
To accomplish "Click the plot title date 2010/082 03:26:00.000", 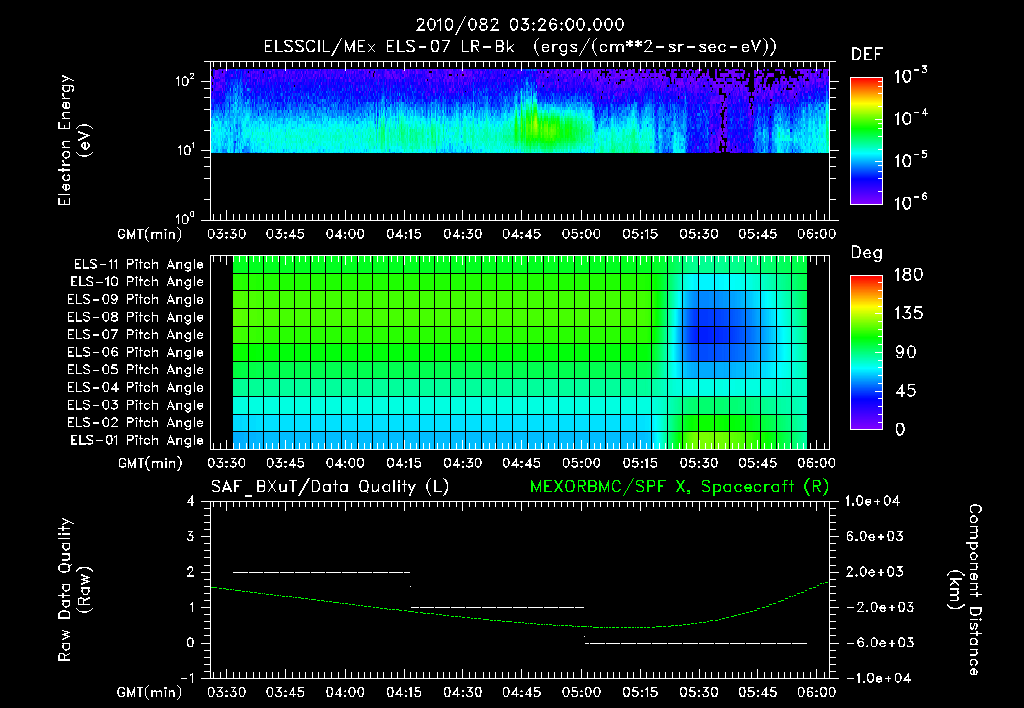I will (520, 25).
